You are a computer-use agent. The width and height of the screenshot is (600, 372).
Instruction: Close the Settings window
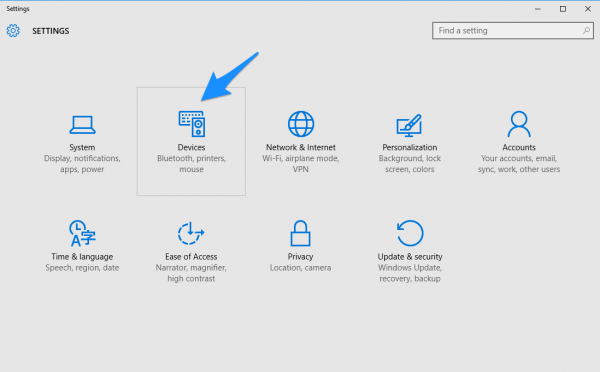pos(588,9)
